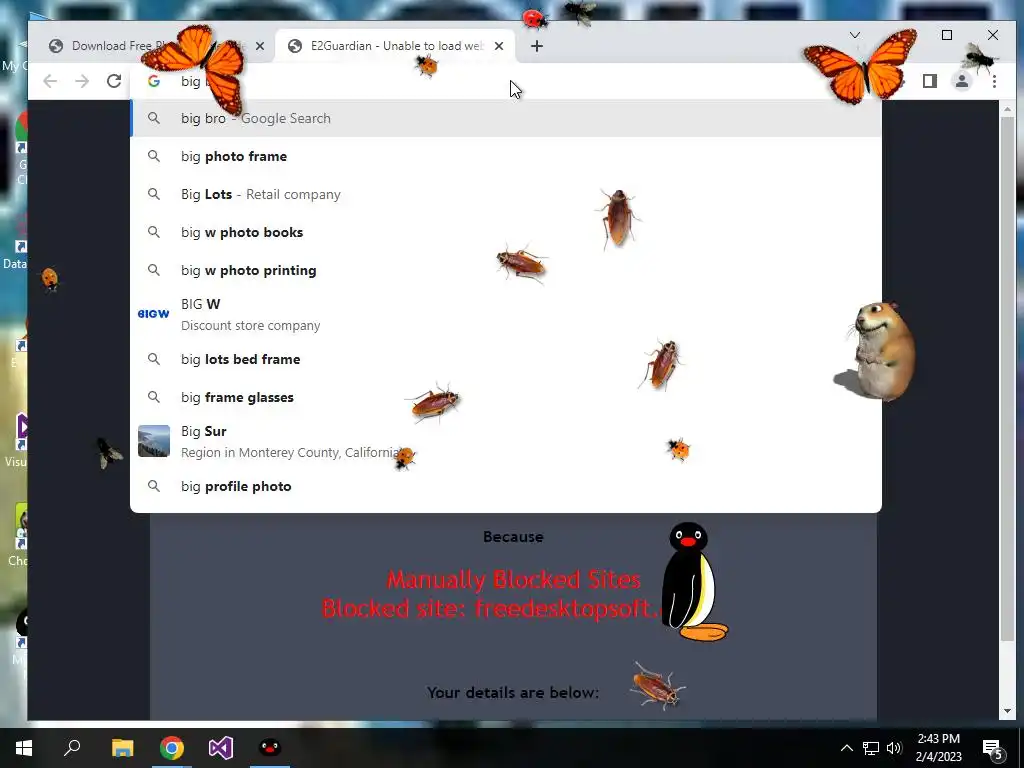Choose 'big frame glasses' suggestion
This screenshot has width=1024, height=768.
coord(506,397)
